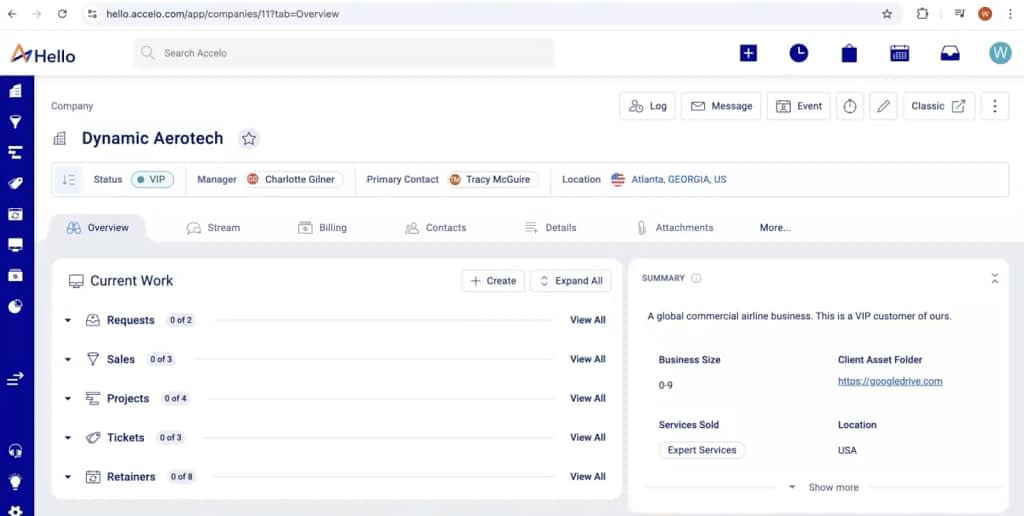The width and height of the screenshot is (1024, 516).
Task: Open the More... tab menu
Action: [x=775, y=228]
